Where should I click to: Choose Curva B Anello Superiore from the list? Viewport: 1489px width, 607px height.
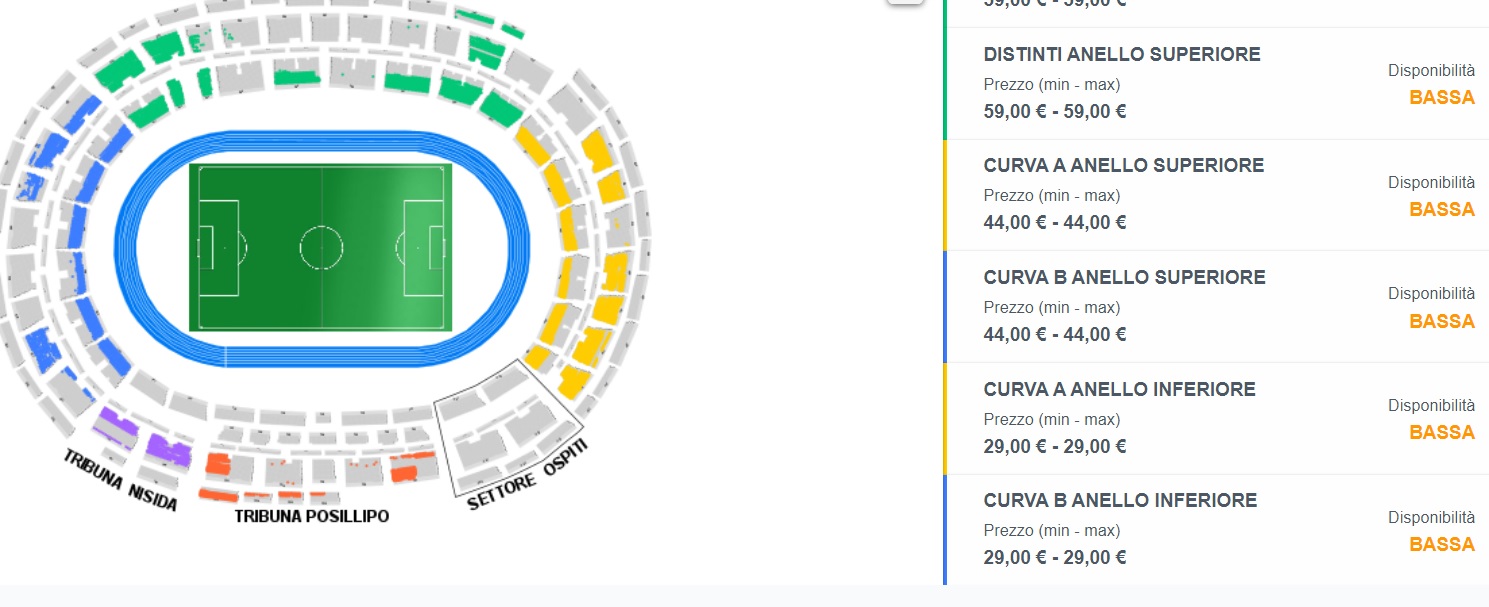click(1124, 277)
